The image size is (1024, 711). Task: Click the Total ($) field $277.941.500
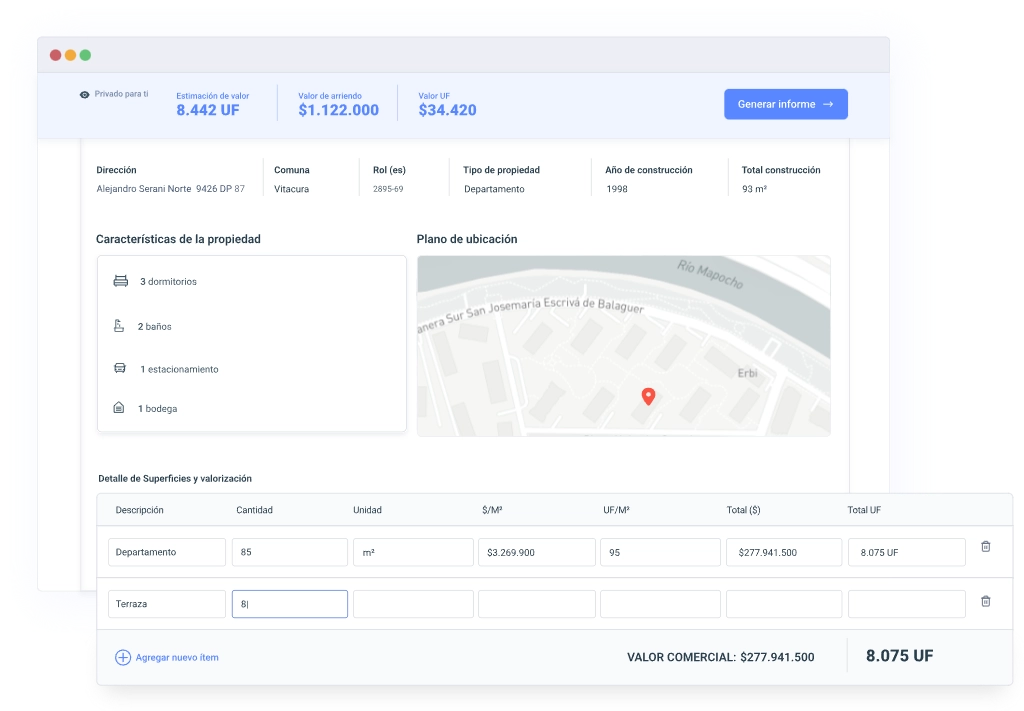(784, 552)
